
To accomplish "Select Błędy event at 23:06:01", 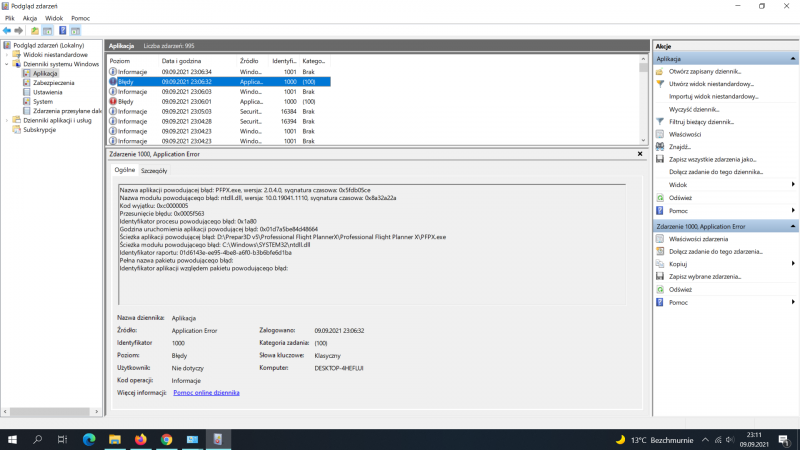I will tap(219, 102).
